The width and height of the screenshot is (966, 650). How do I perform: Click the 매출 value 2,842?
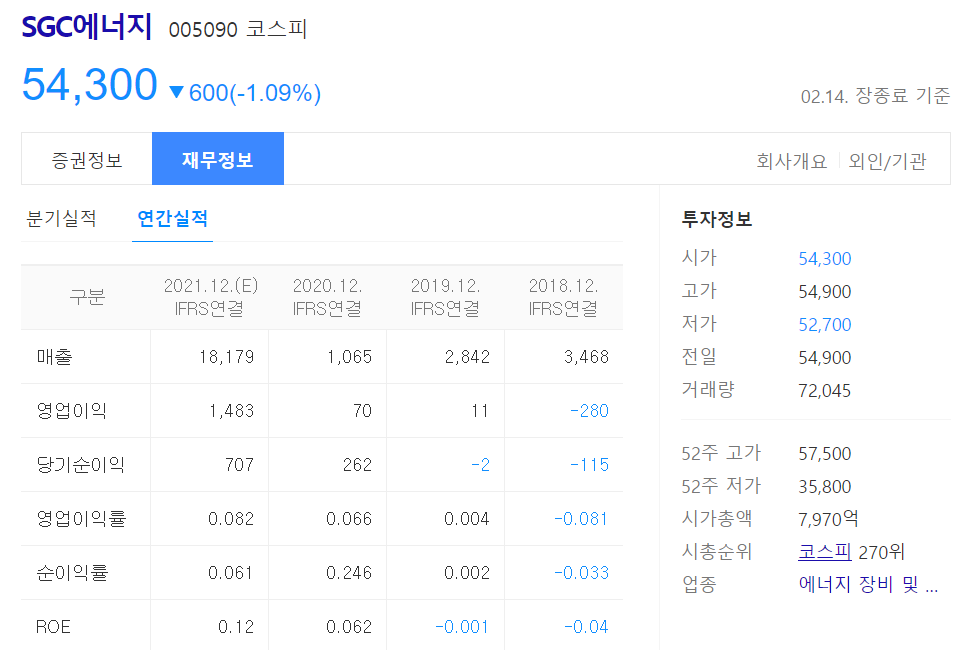click(x=467, y=357)
